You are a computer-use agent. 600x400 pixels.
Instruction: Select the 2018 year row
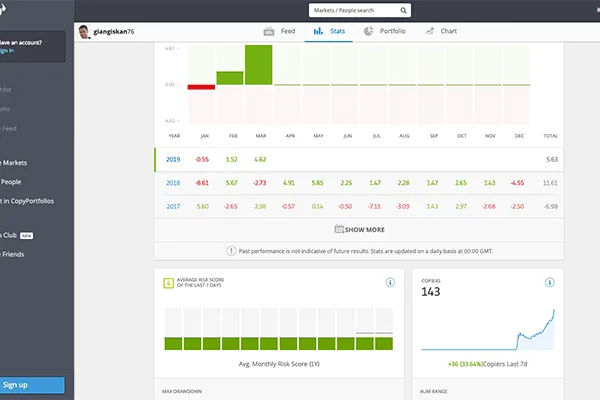[174, 183]
